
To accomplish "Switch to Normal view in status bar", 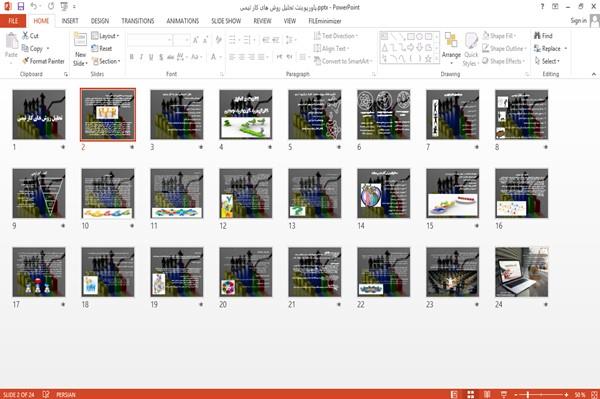I will [454, 394].
